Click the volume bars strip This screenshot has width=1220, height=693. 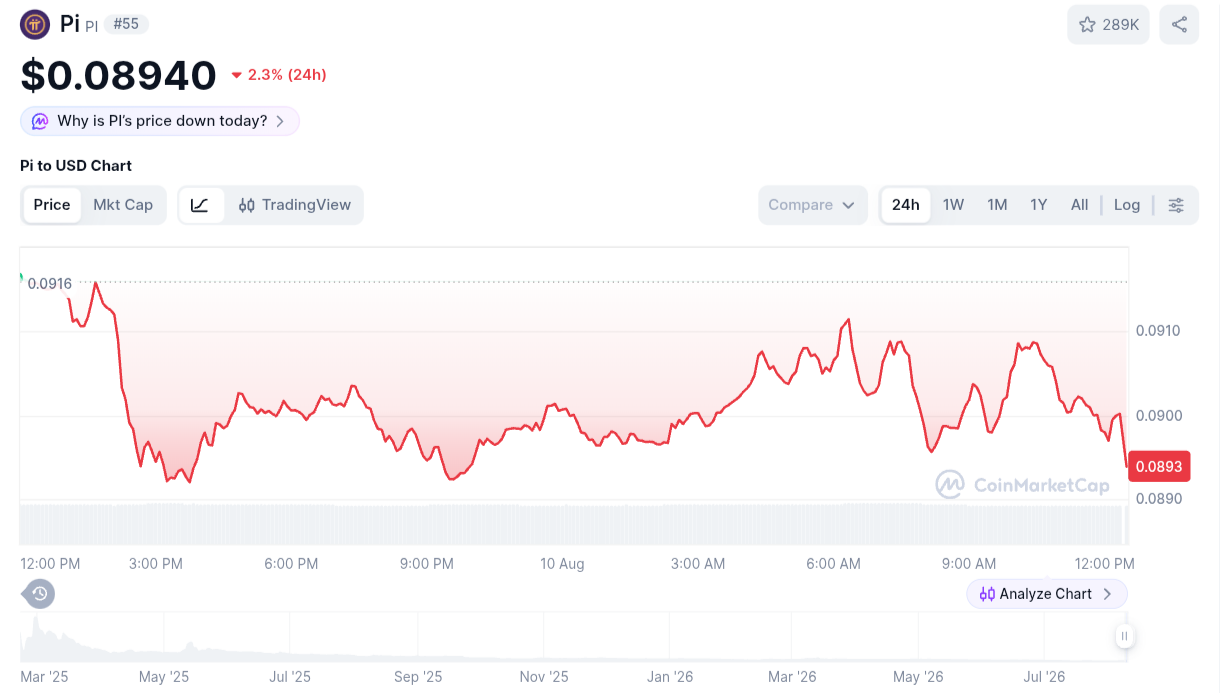tap(574, 525)
